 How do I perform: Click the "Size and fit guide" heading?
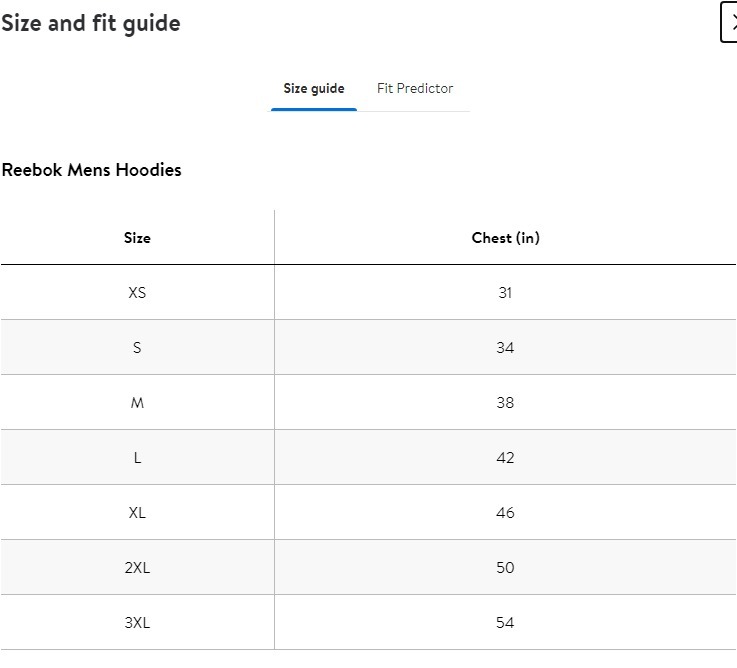point(91,23)
